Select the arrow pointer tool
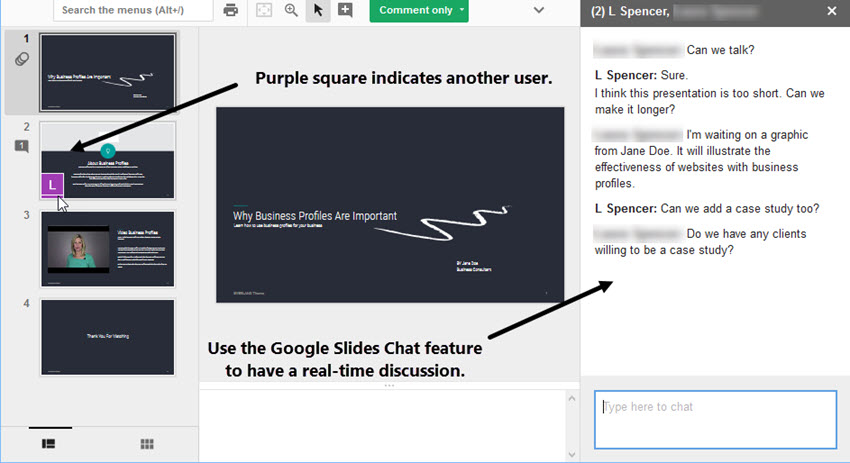This screenshot has height=463, width=850. click(x=318, y=10)
